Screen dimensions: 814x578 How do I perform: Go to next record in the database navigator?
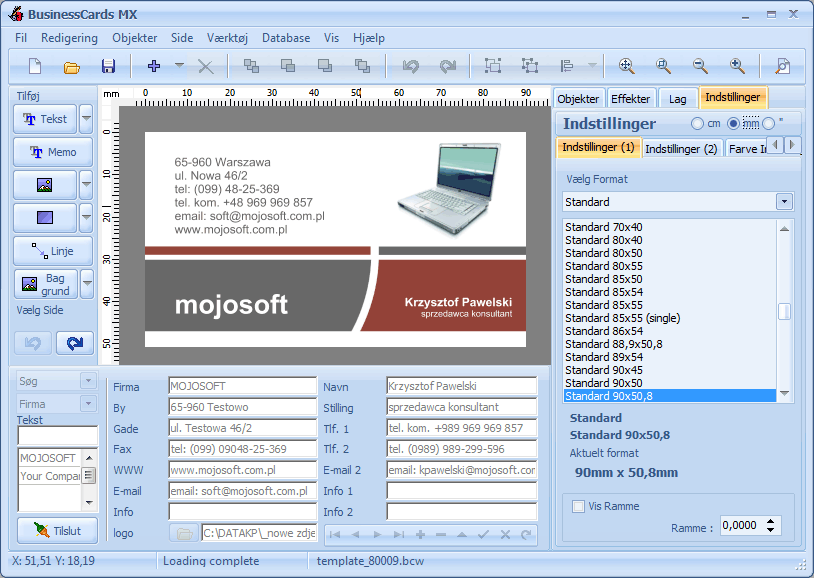377,534
